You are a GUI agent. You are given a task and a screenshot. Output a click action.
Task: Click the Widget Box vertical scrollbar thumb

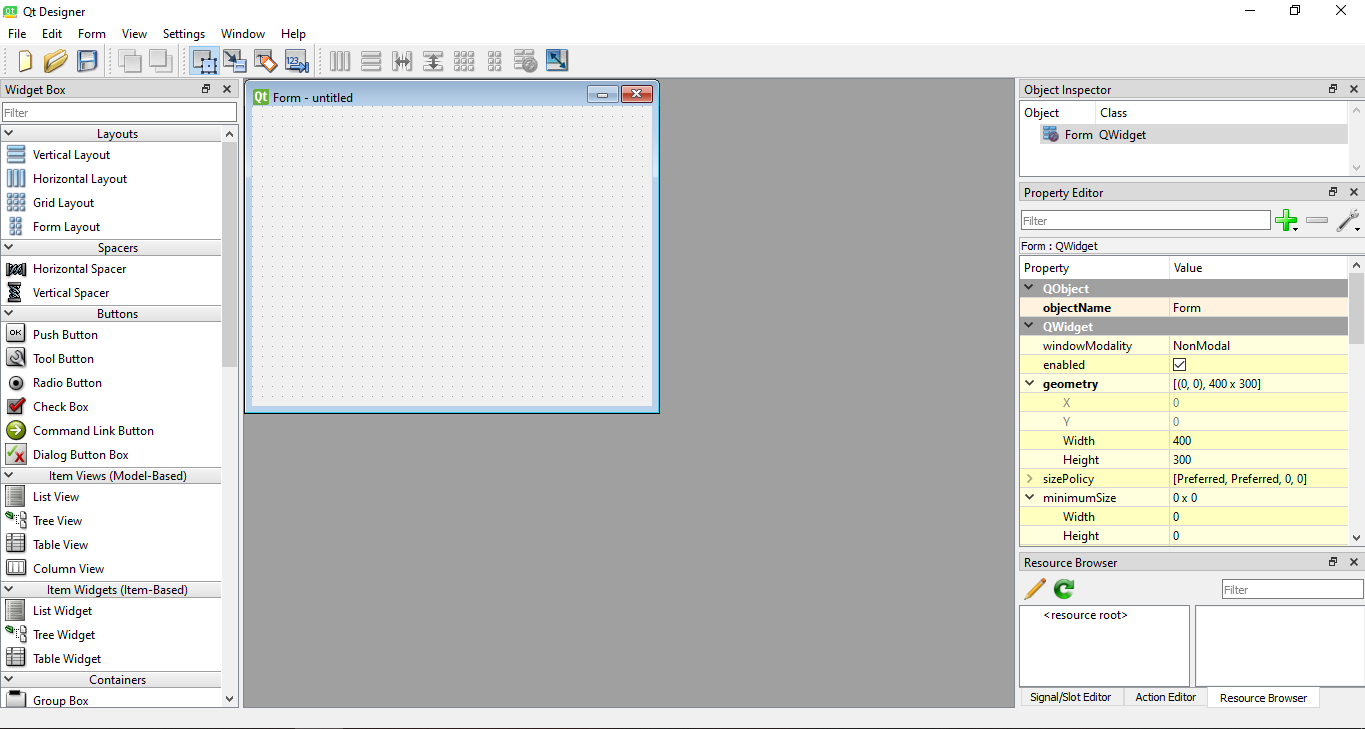[230, 255]
